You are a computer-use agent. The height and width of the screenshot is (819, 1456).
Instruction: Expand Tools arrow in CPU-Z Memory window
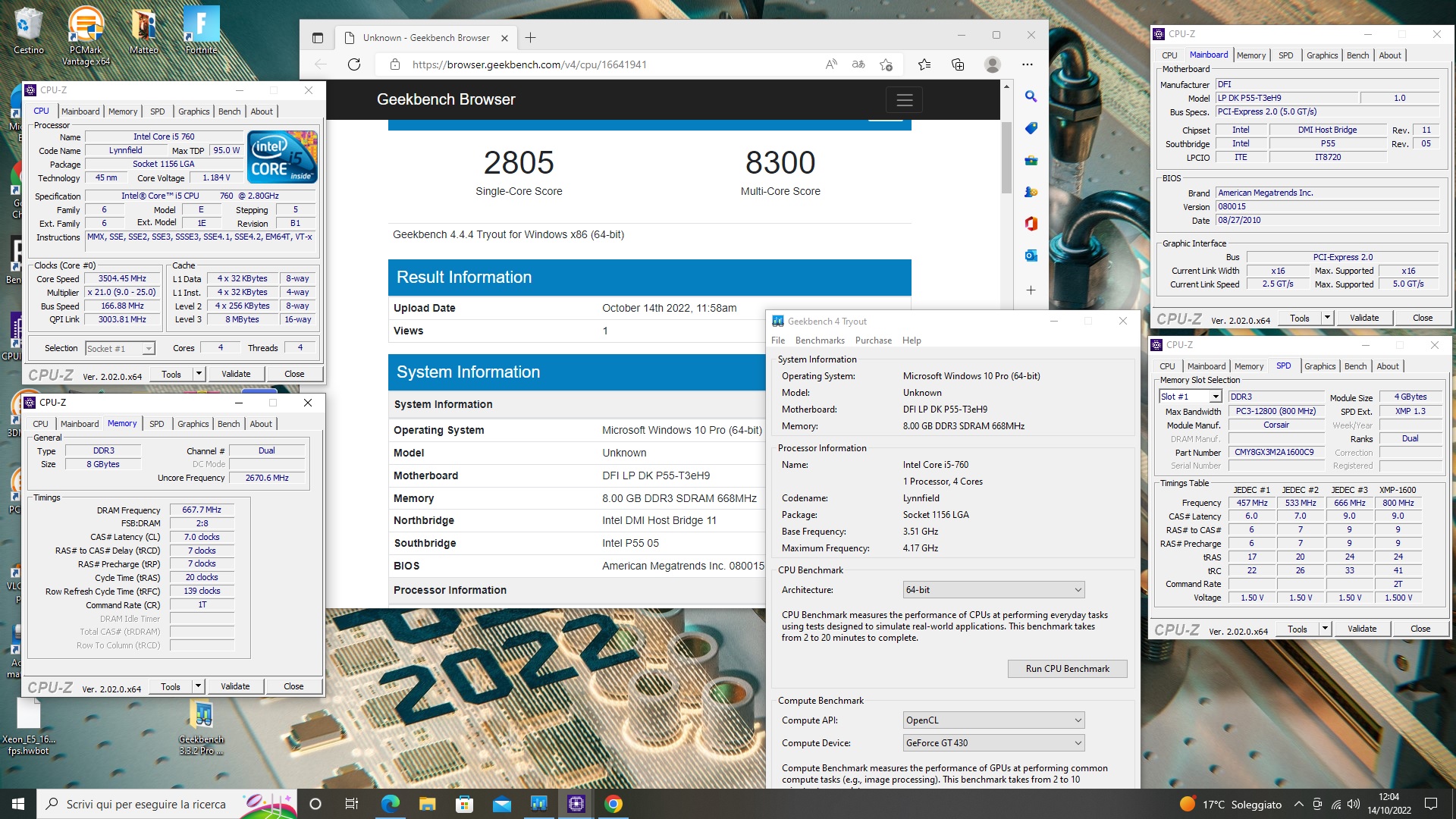[198, 686]
